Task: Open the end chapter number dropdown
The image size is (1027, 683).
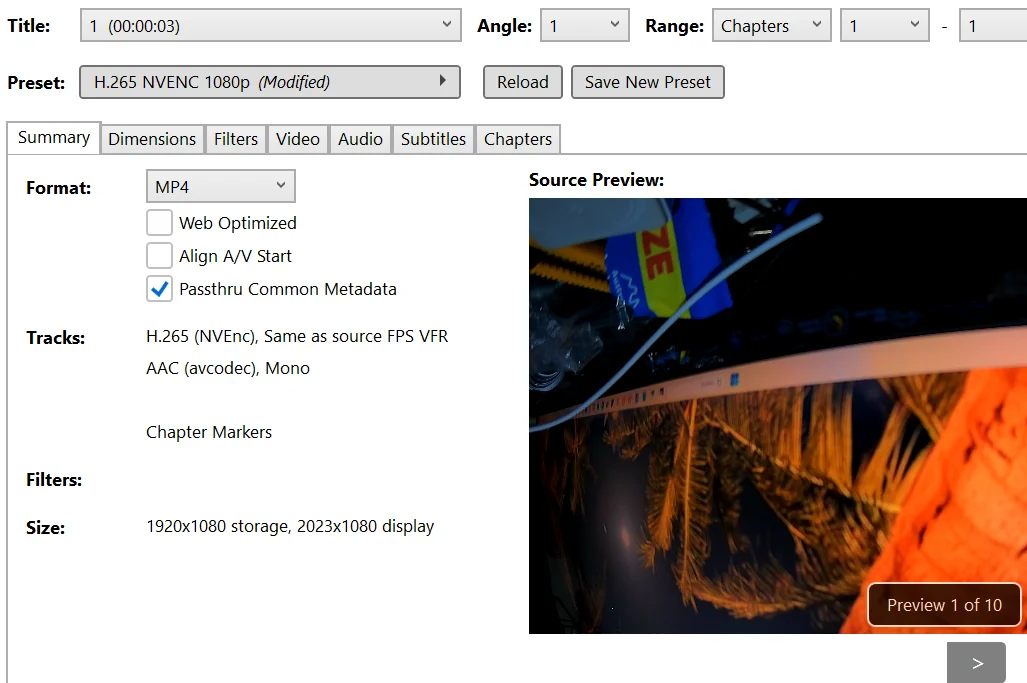Action: pyautogui.click(x=992, y=26)
